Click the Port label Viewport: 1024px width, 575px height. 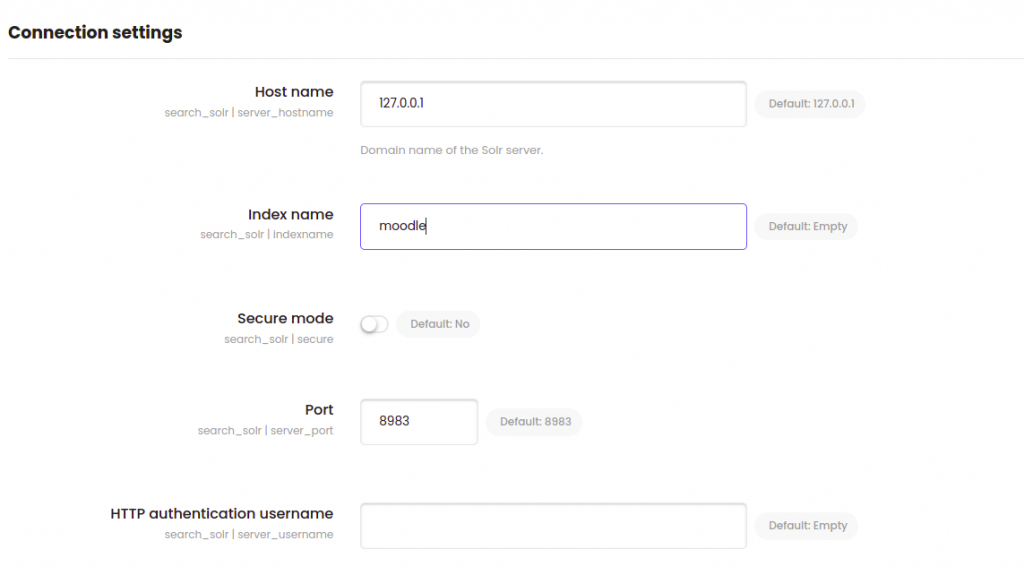pos(319,410)
